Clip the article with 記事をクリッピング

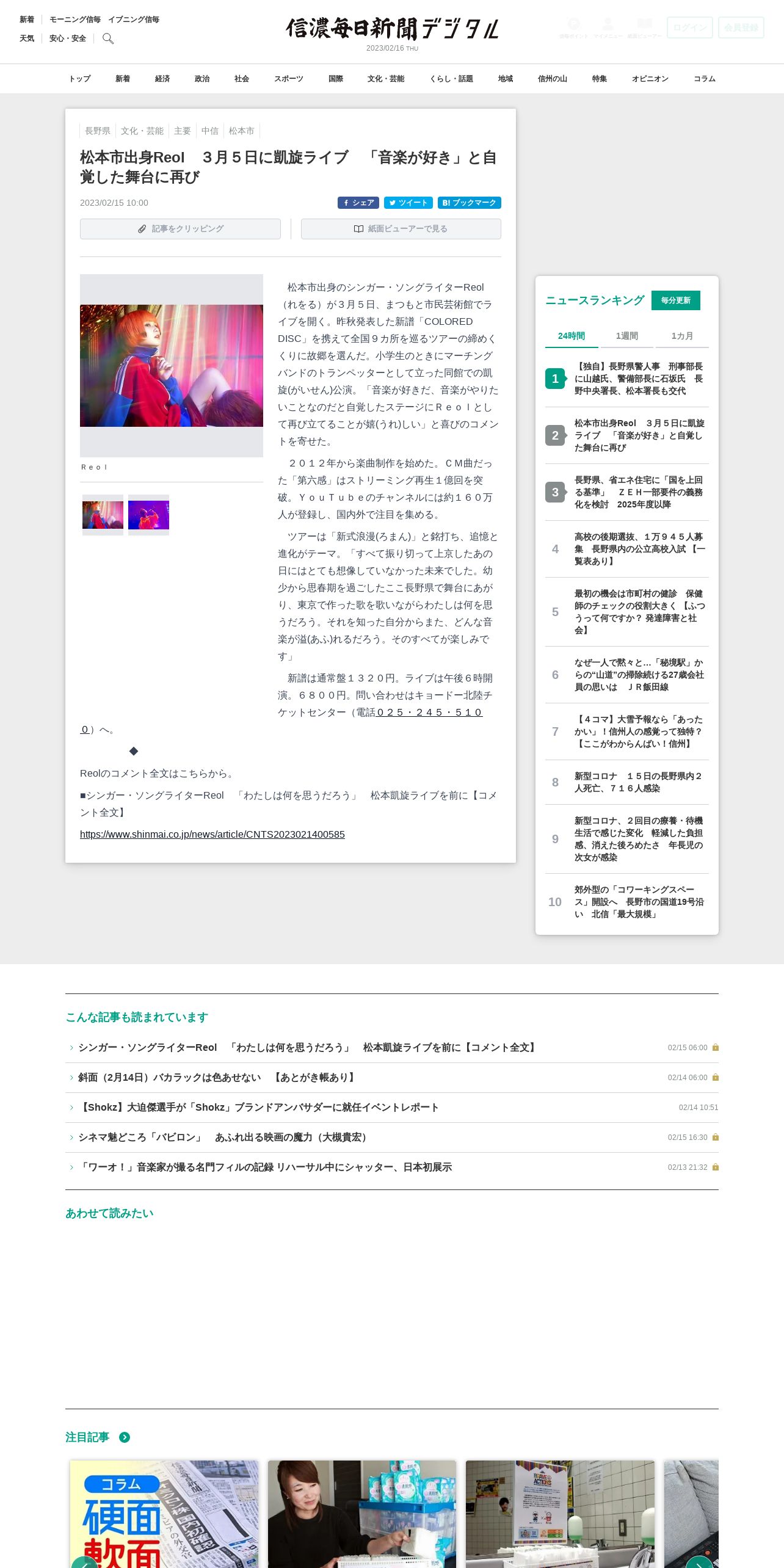point(180,229)
